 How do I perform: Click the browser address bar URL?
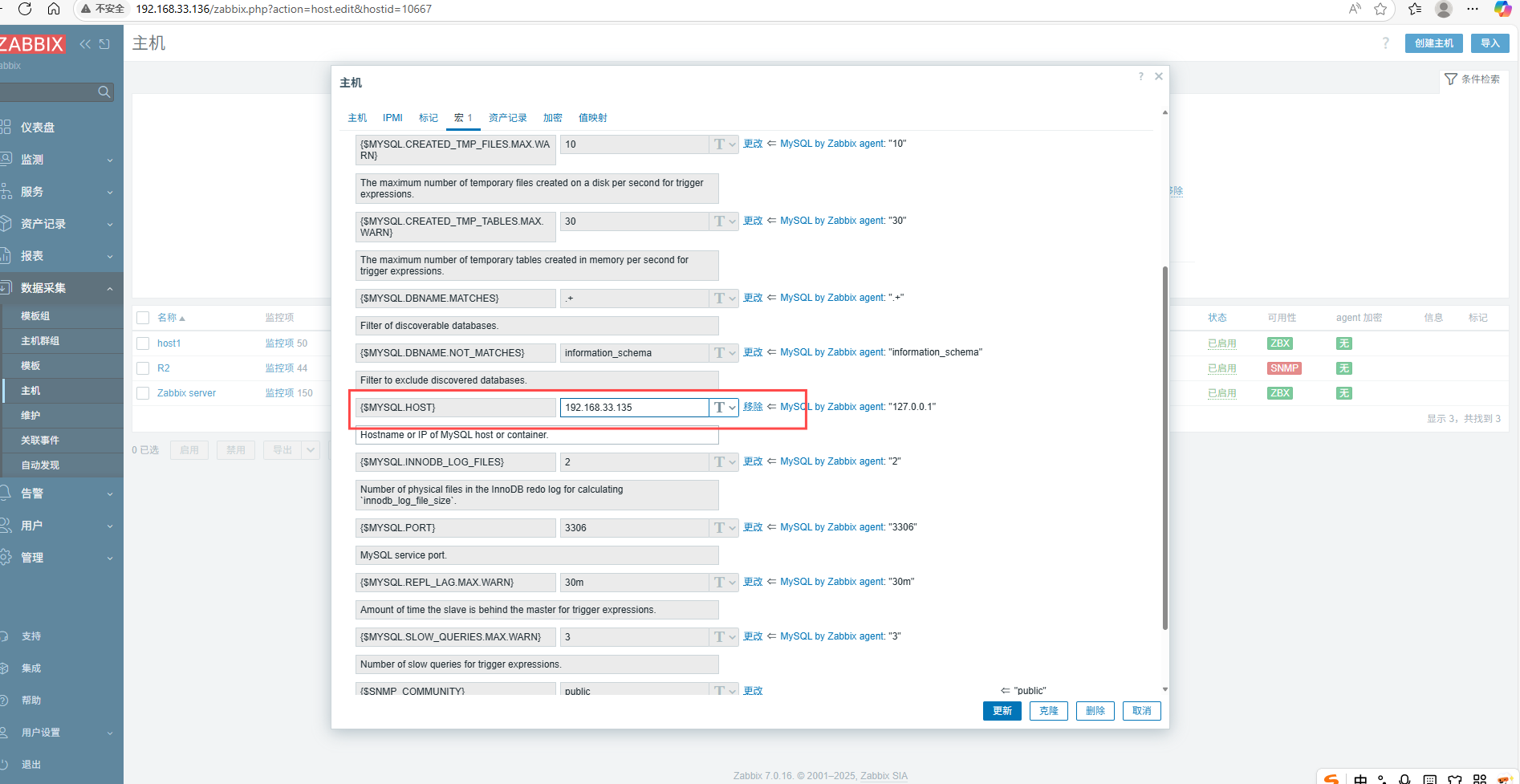(283, 9)
